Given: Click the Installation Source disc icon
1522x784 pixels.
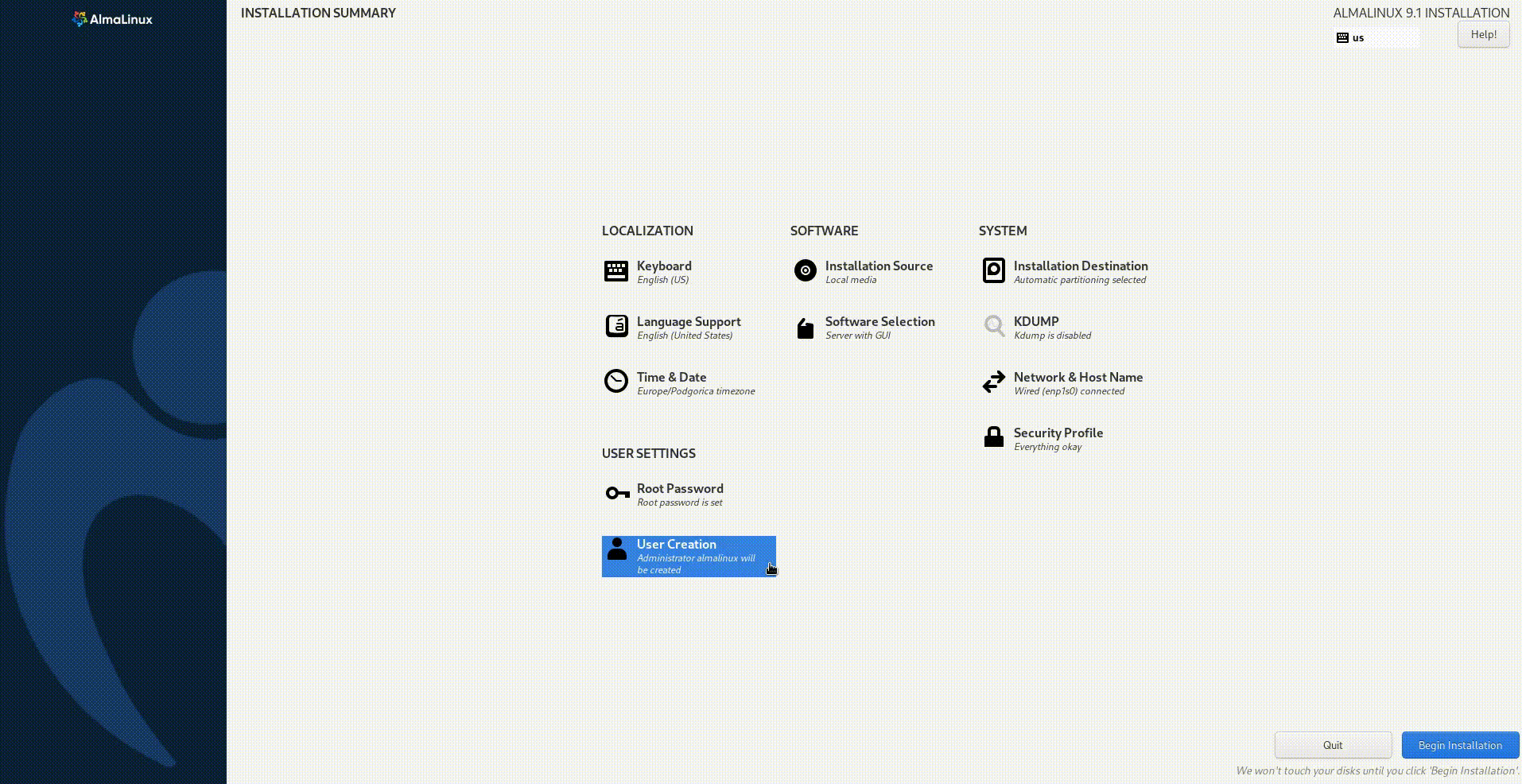Looking at the screenshot, I should (805, 271).
